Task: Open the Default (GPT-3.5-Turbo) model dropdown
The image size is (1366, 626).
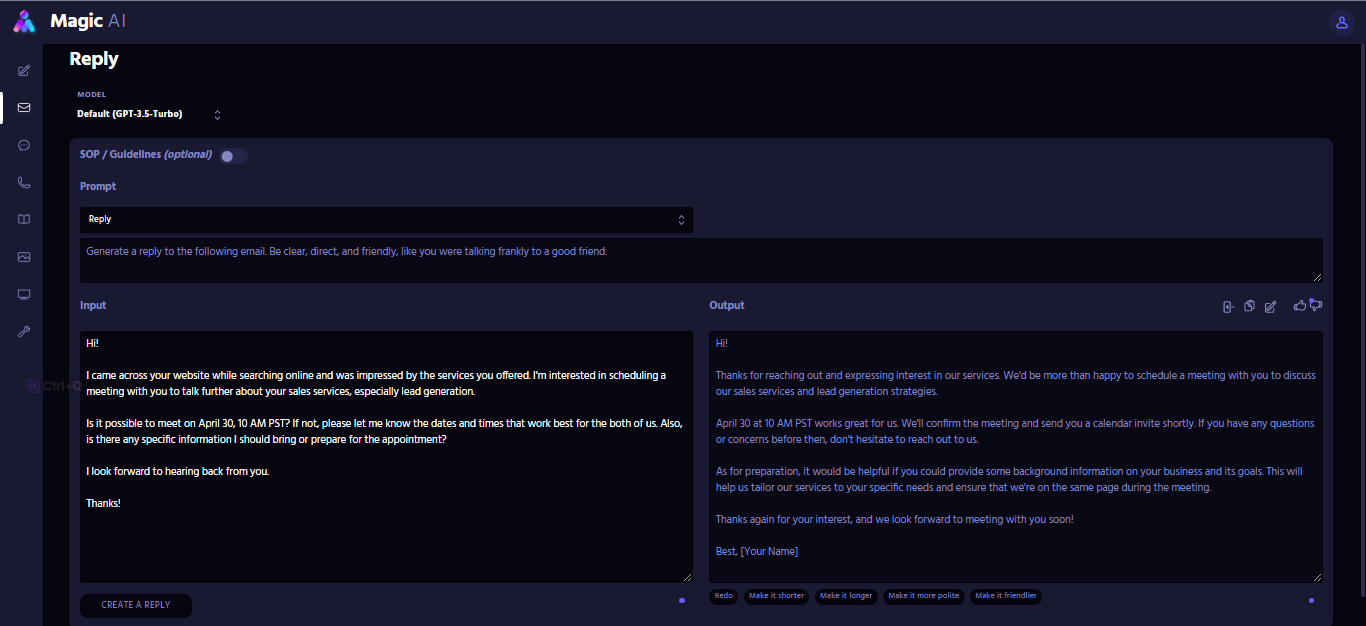Action: (x=148, y=114)
